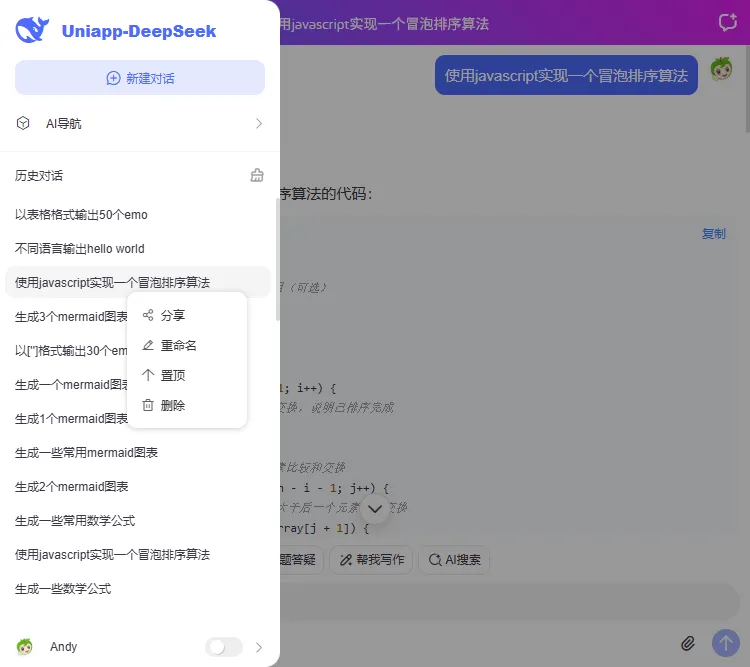Click the message input field

(510, 602)
